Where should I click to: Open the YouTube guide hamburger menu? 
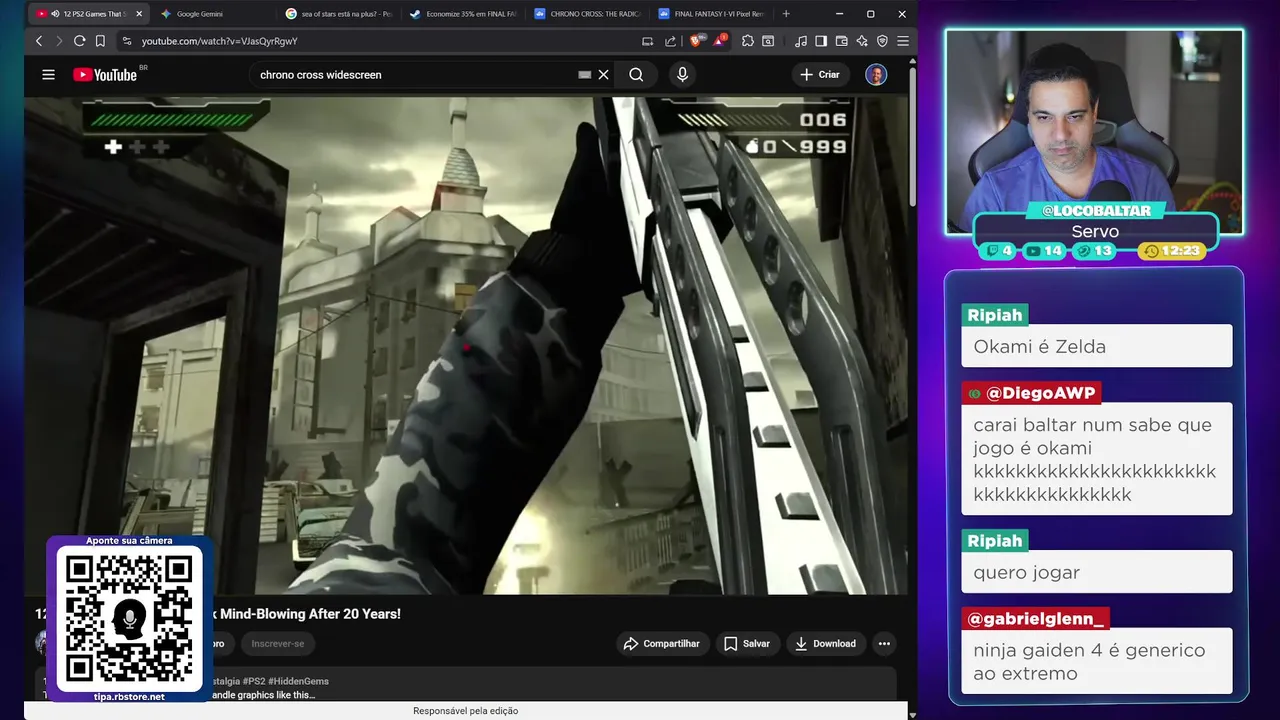(48, 75)
